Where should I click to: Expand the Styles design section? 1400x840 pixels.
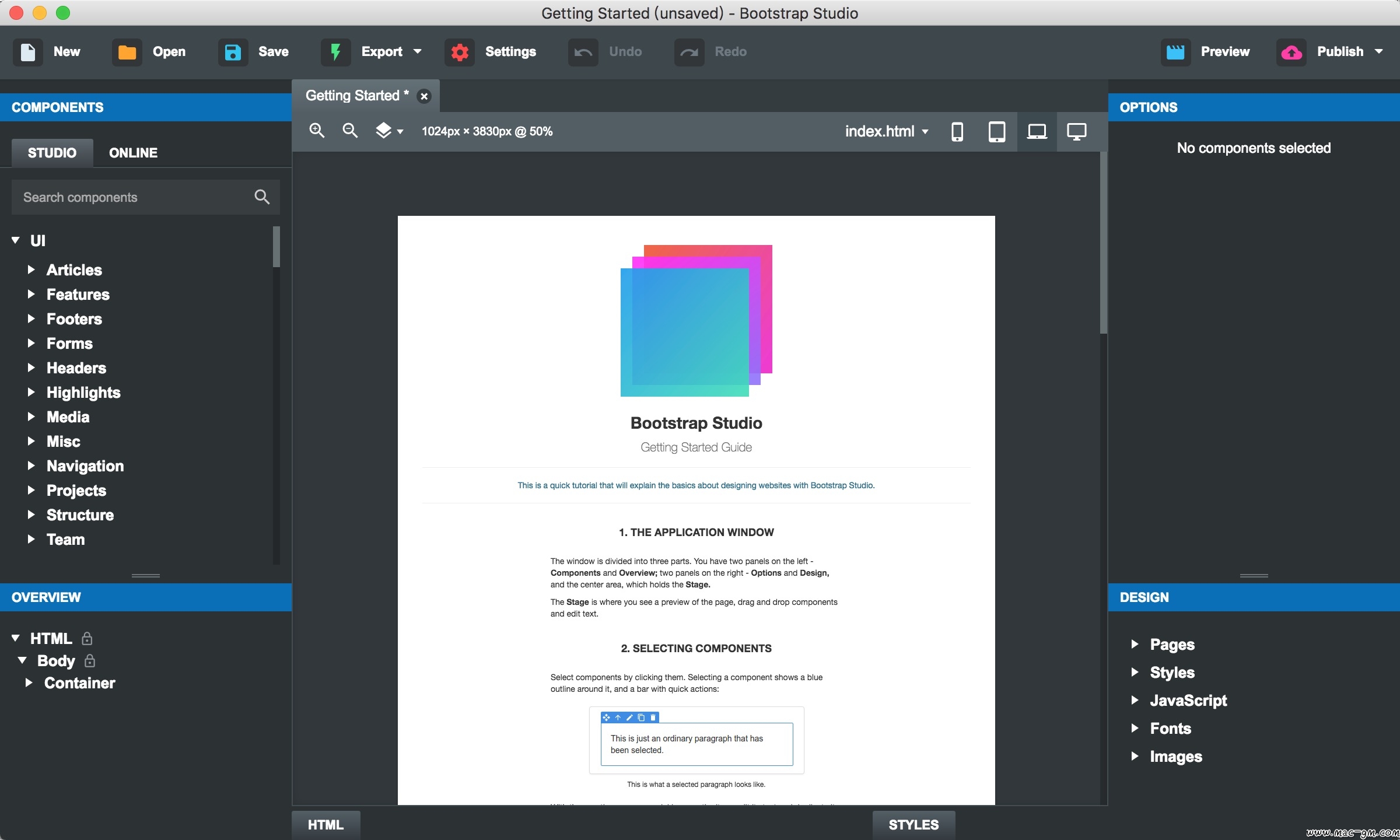pyautogui.click(x=1135, y=672)
